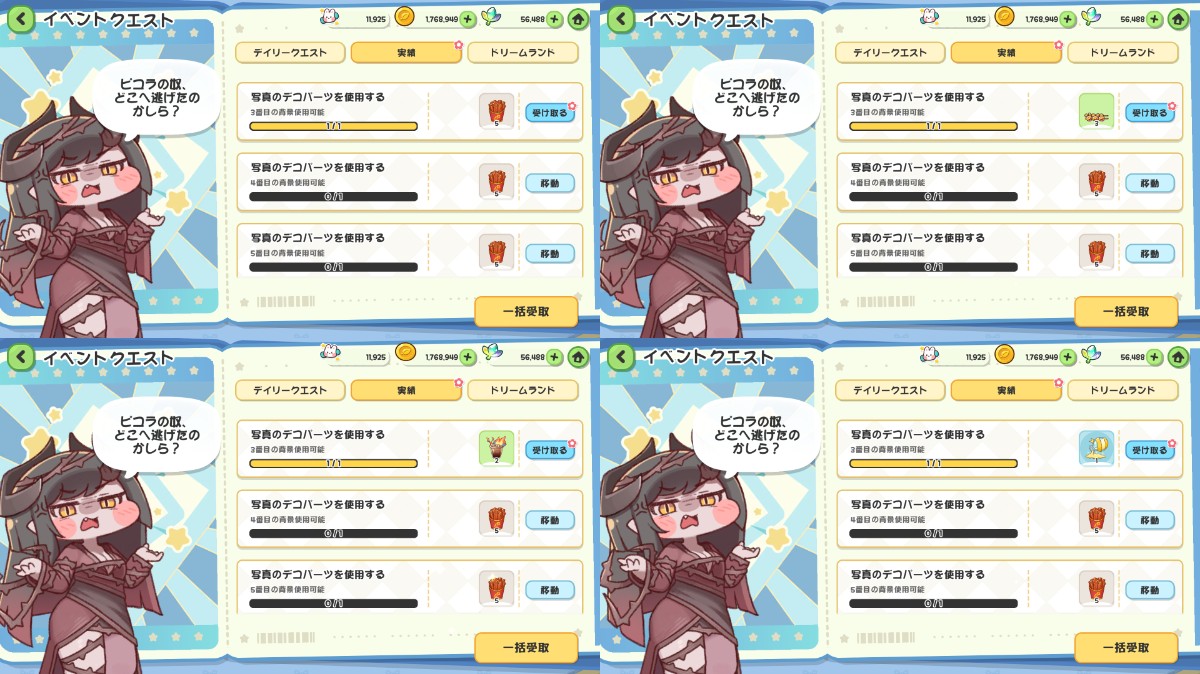Tap the butterfly currency icon on skewer-reward screen
This screenshot has height=674, width=1200.
tap(1091, 17)
